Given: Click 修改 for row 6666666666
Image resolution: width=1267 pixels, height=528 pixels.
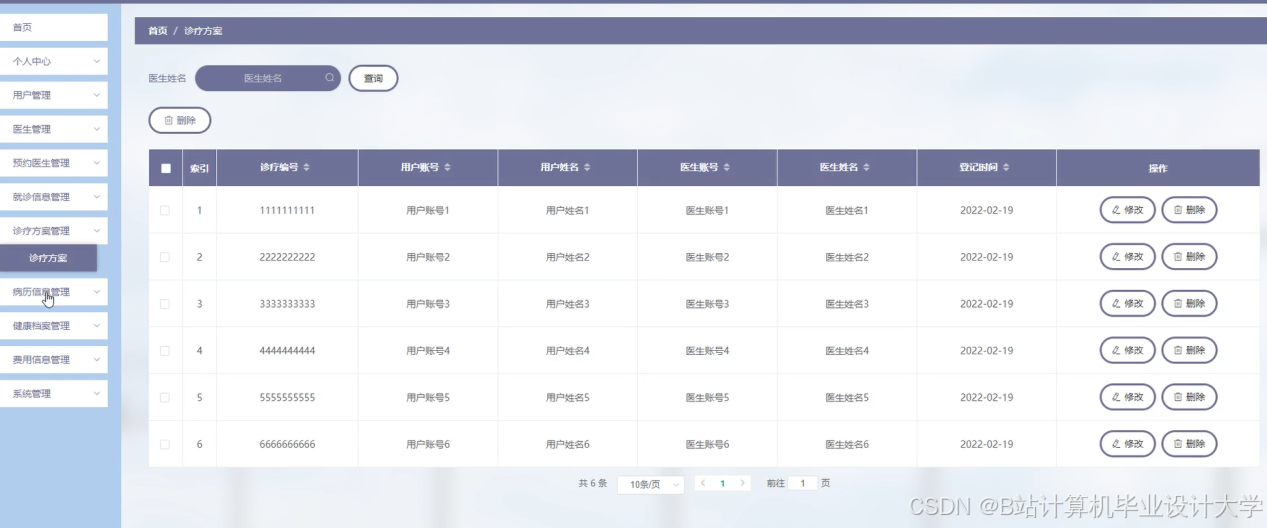Looking at the screenshot, I should pyautogui.click(x=1127, y=444).
